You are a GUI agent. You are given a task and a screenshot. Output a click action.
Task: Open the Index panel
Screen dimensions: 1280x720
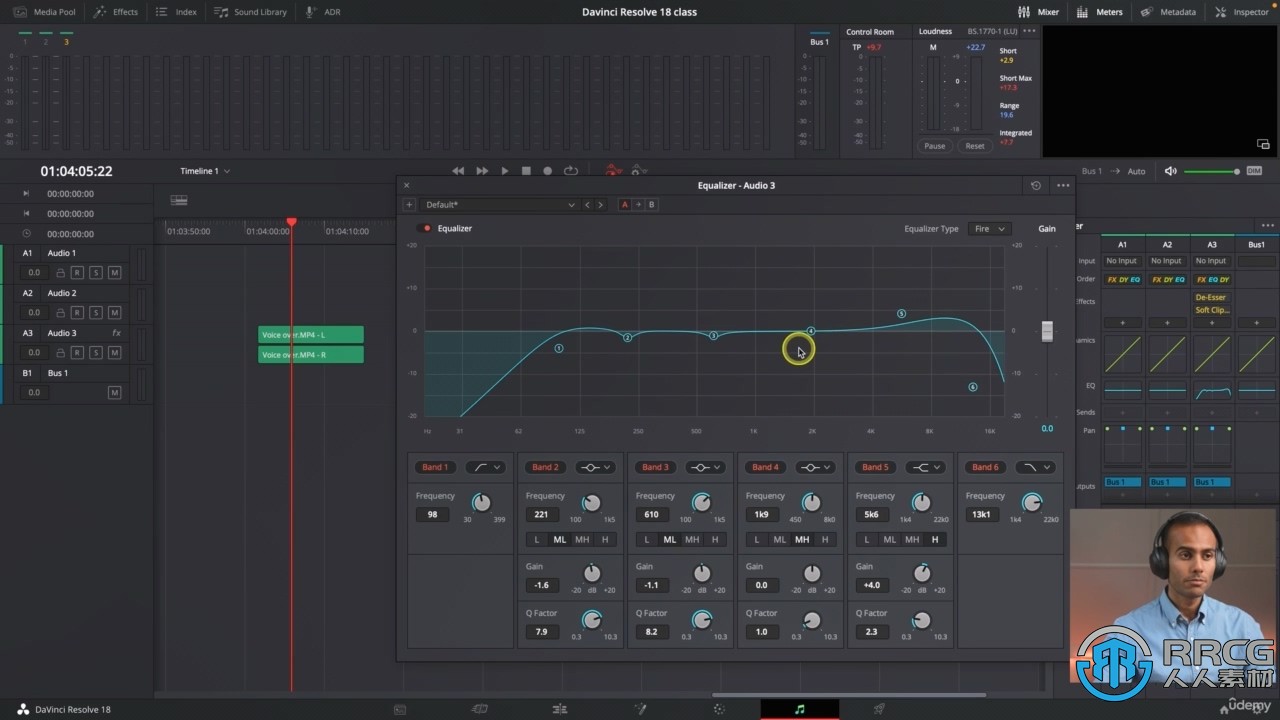[176, 12]
